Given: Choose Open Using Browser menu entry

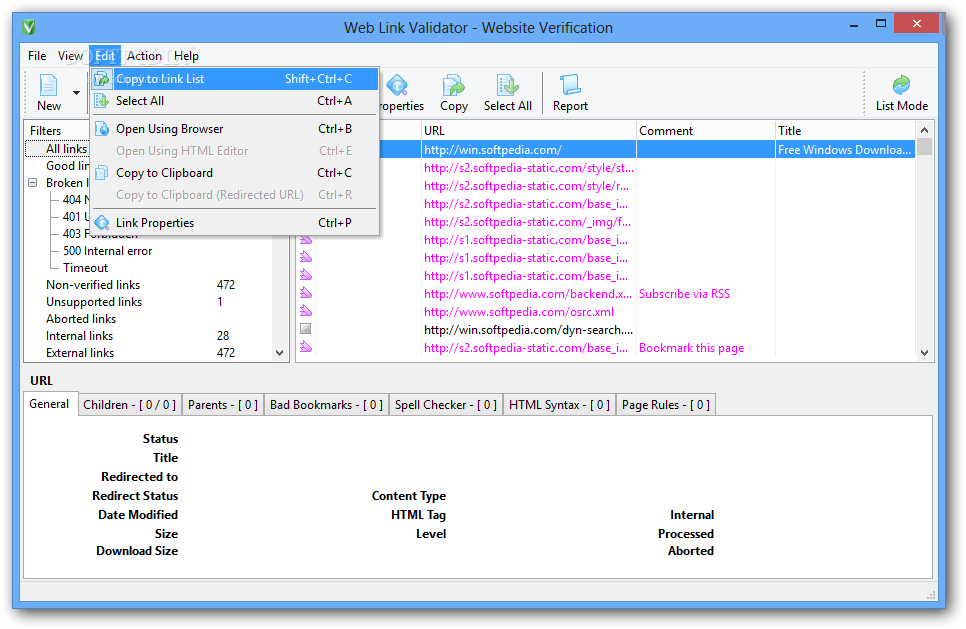Looking at the screenshot, I should [x=235, y=129].
